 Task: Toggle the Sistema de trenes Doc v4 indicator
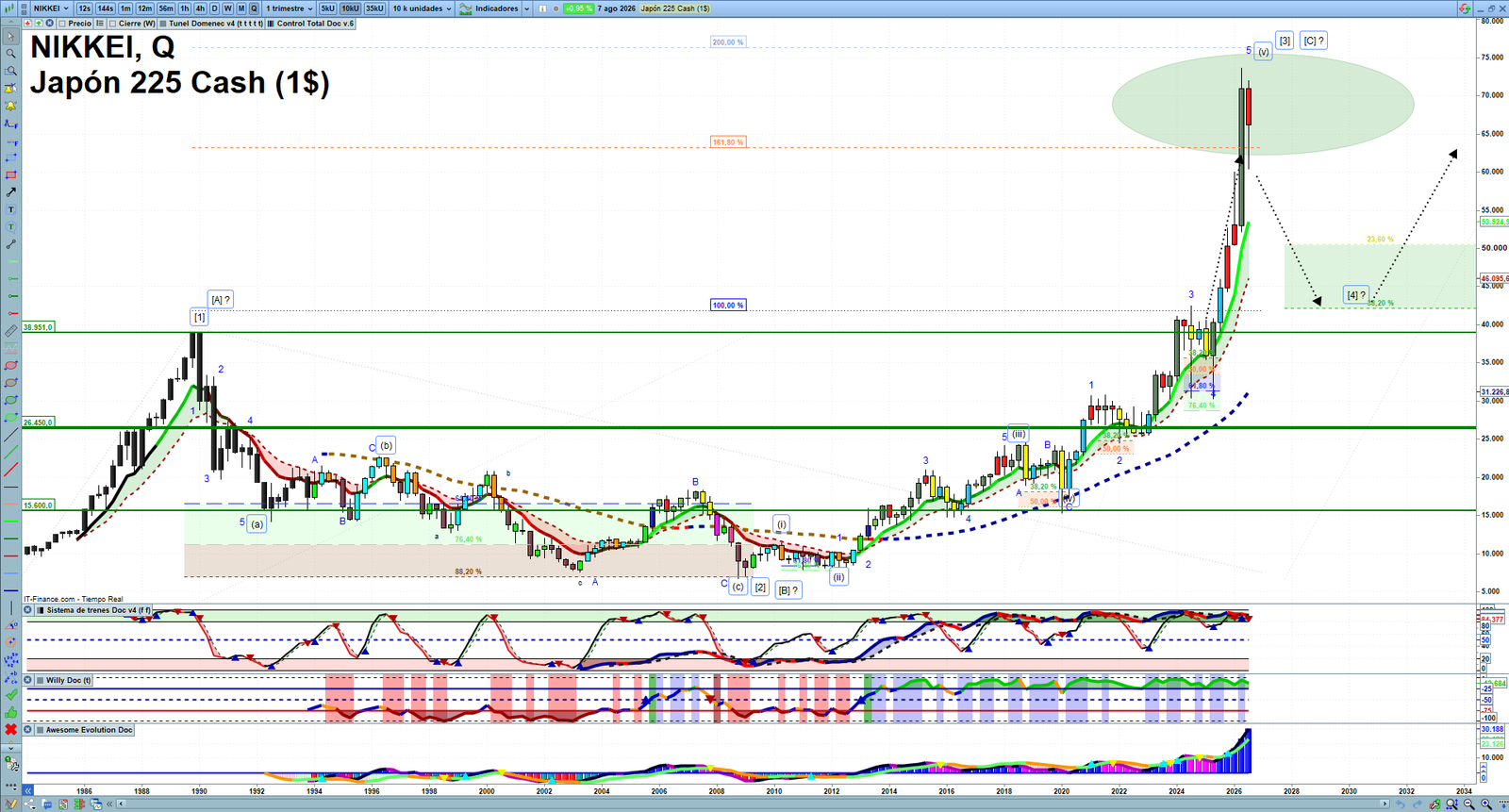point(41,610)
